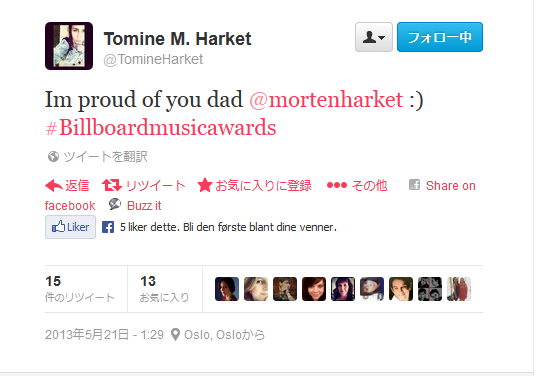Open Tomine M. Harket's profile avatar
Viewport: 550px width, 376px height.
point(69,46)
